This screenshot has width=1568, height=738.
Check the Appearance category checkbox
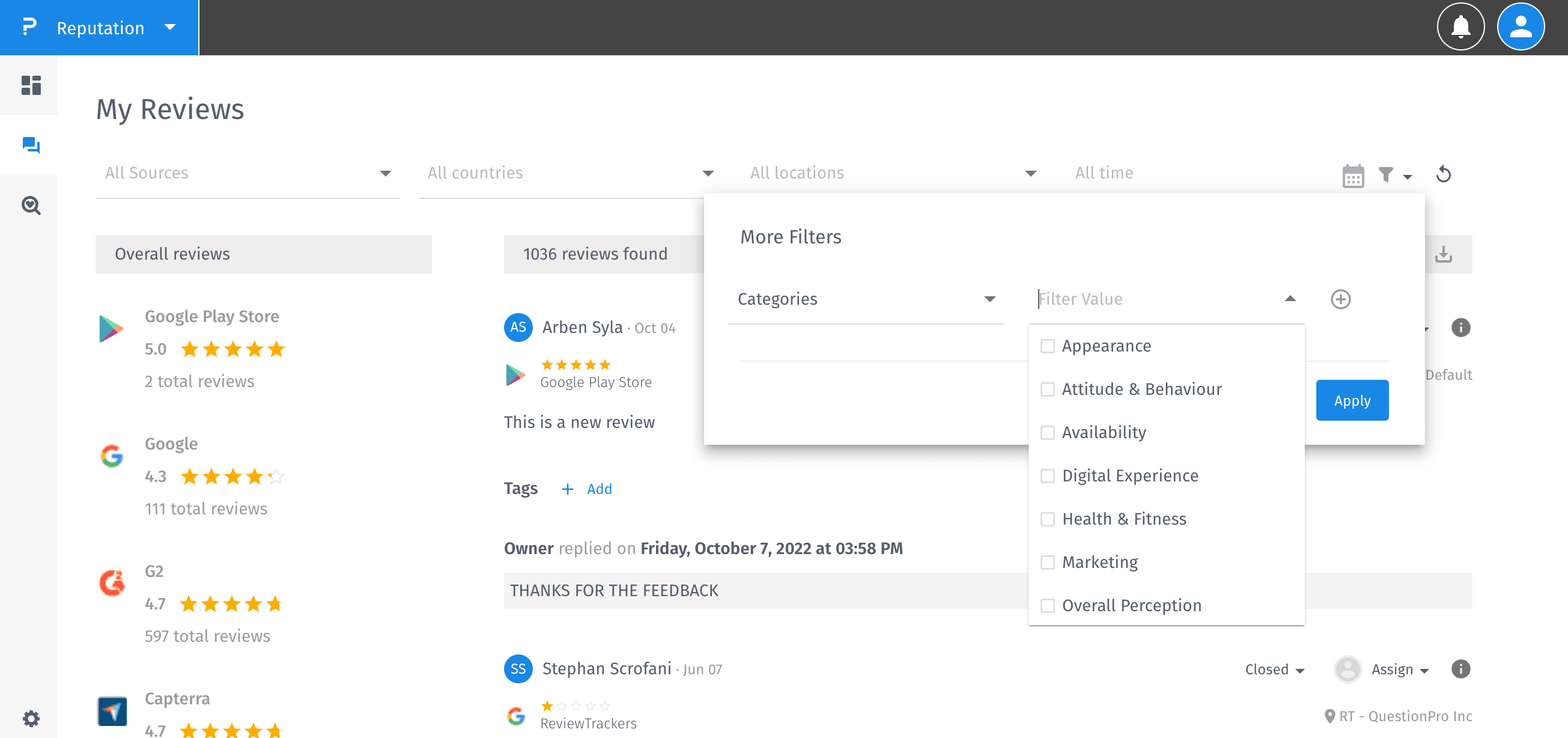(x=1047, y=346)
